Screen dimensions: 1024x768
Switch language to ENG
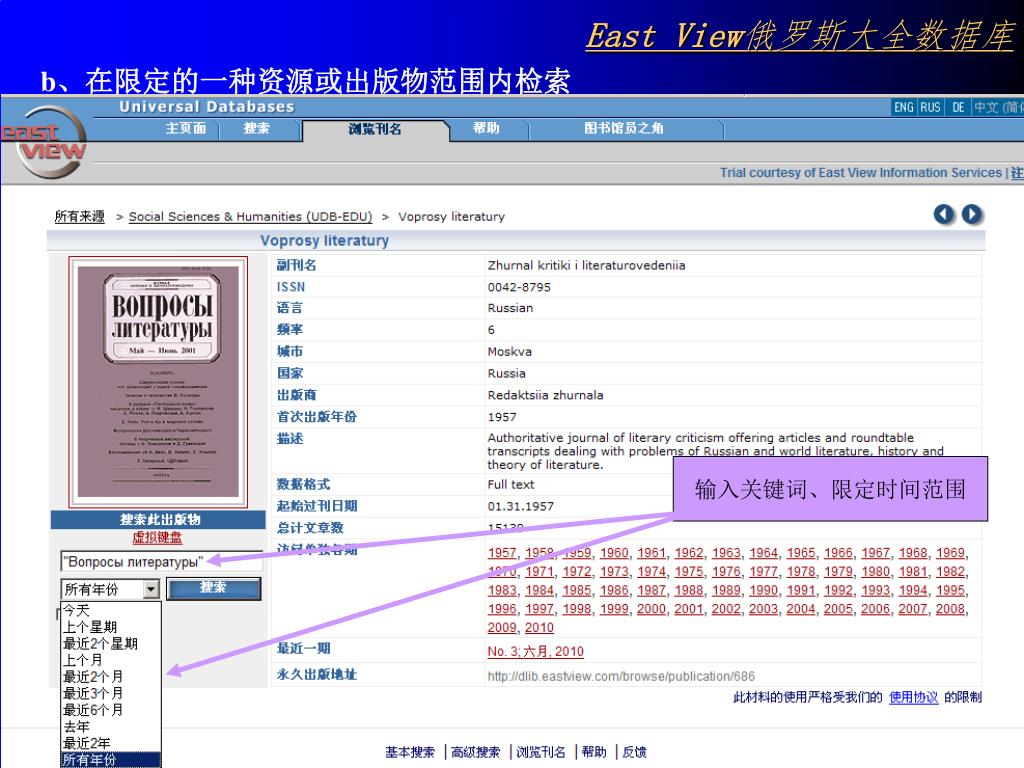[904, 107]
